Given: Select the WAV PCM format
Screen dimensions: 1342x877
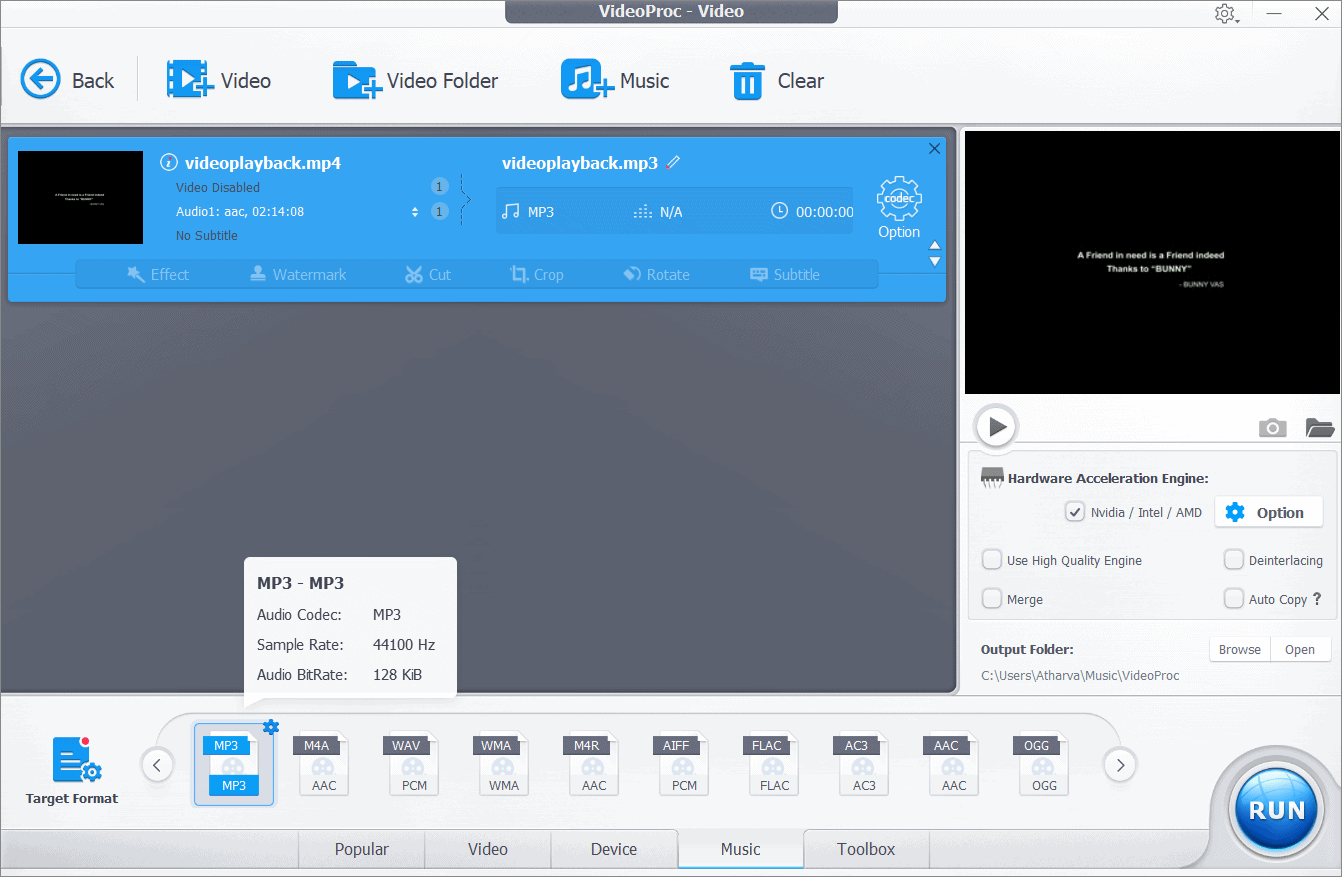Looking at the screenshot, I should coord(414,765).
